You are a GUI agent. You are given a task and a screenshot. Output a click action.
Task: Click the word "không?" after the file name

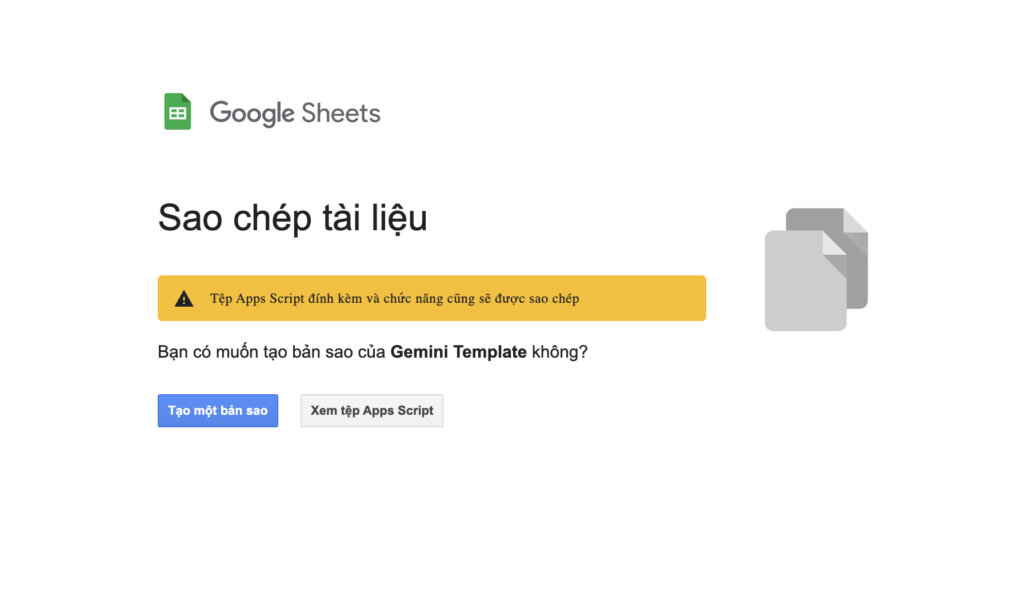tap(560, 352)
